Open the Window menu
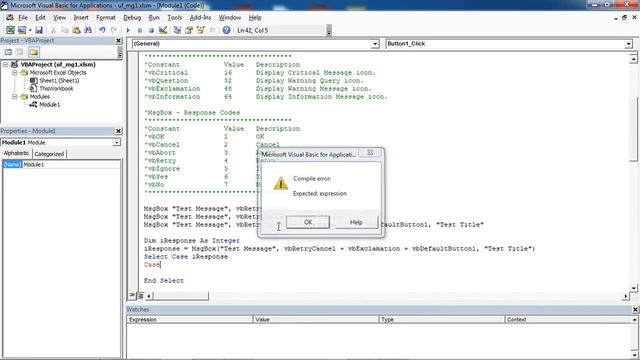The height and width of the screenshot is (360, 640). (230, 18)
